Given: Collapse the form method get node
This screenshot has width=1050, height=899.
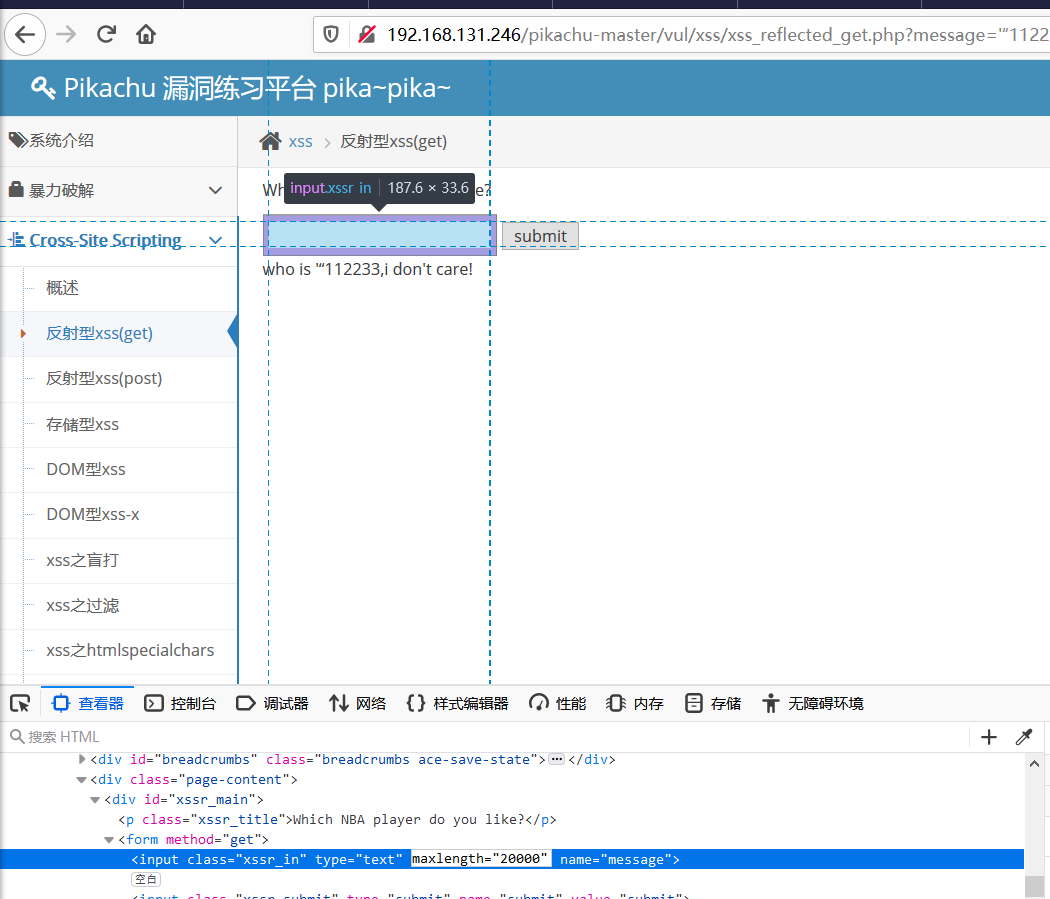Looking at the screenshot, I should click(x=109, y=839).
